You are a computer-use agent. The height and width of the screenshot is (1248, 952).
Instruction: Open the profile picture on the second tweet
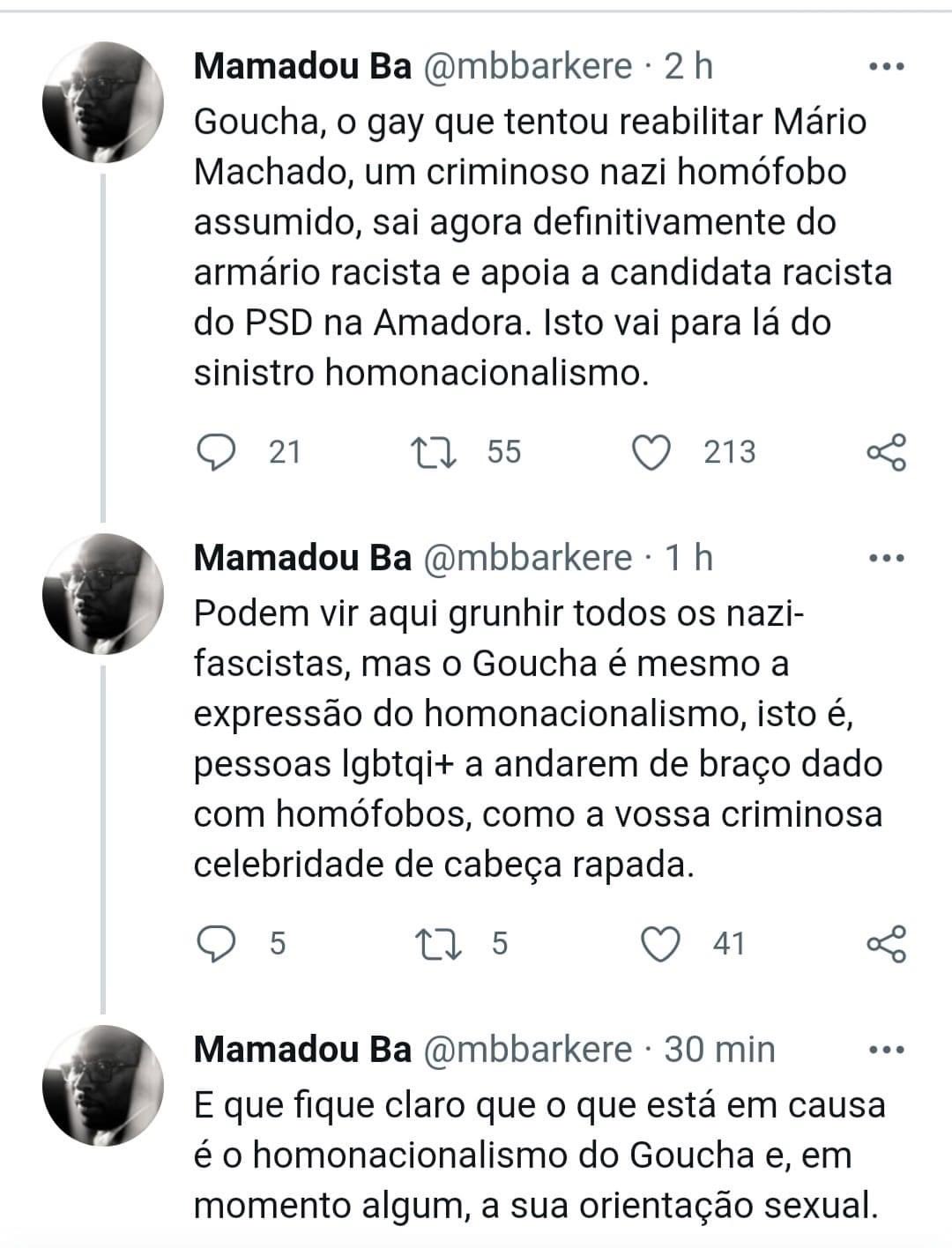(104, 593)
